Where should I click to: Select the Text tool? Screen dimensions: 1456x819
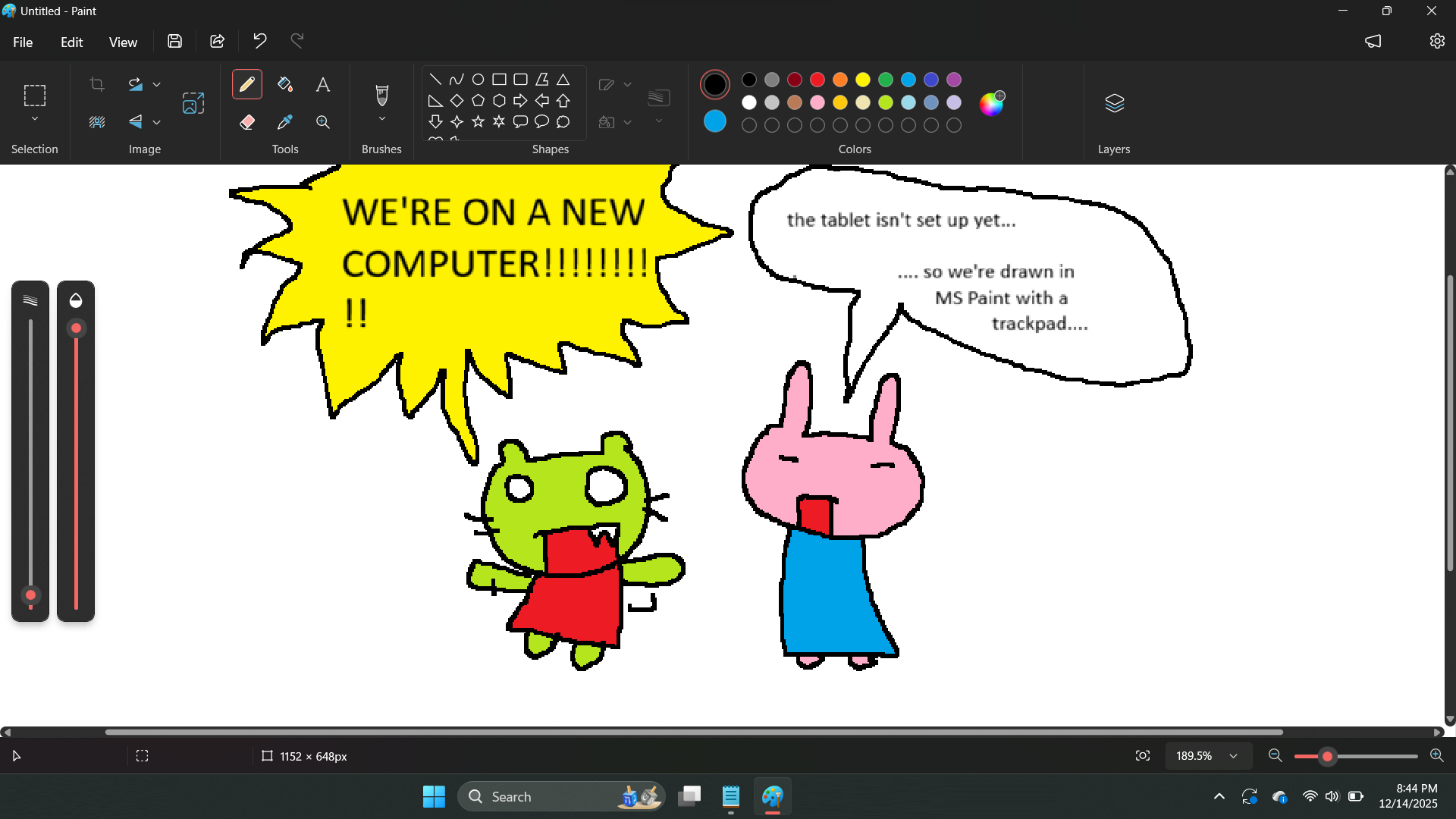tap(323, 84)
